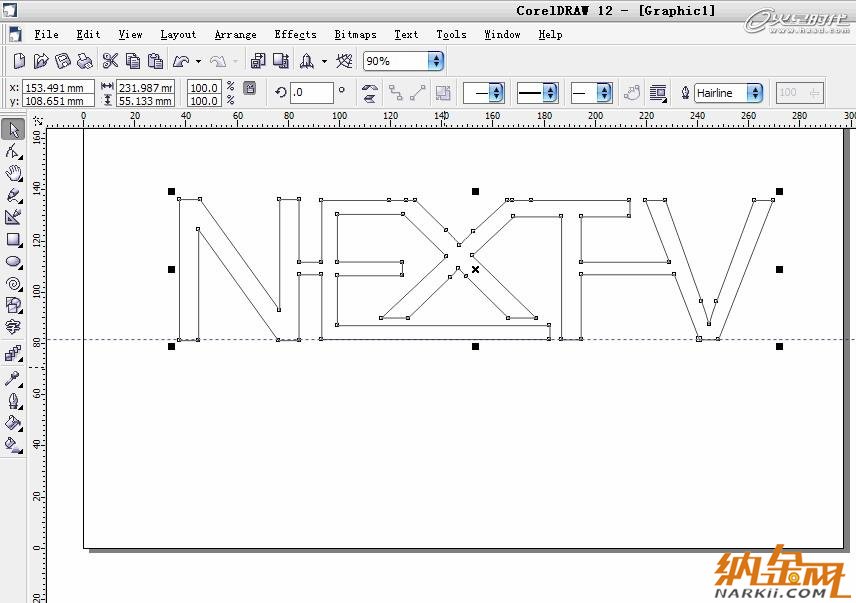Click the object width field 231.987
Viewport: 856px width, 603px height.
145,87
